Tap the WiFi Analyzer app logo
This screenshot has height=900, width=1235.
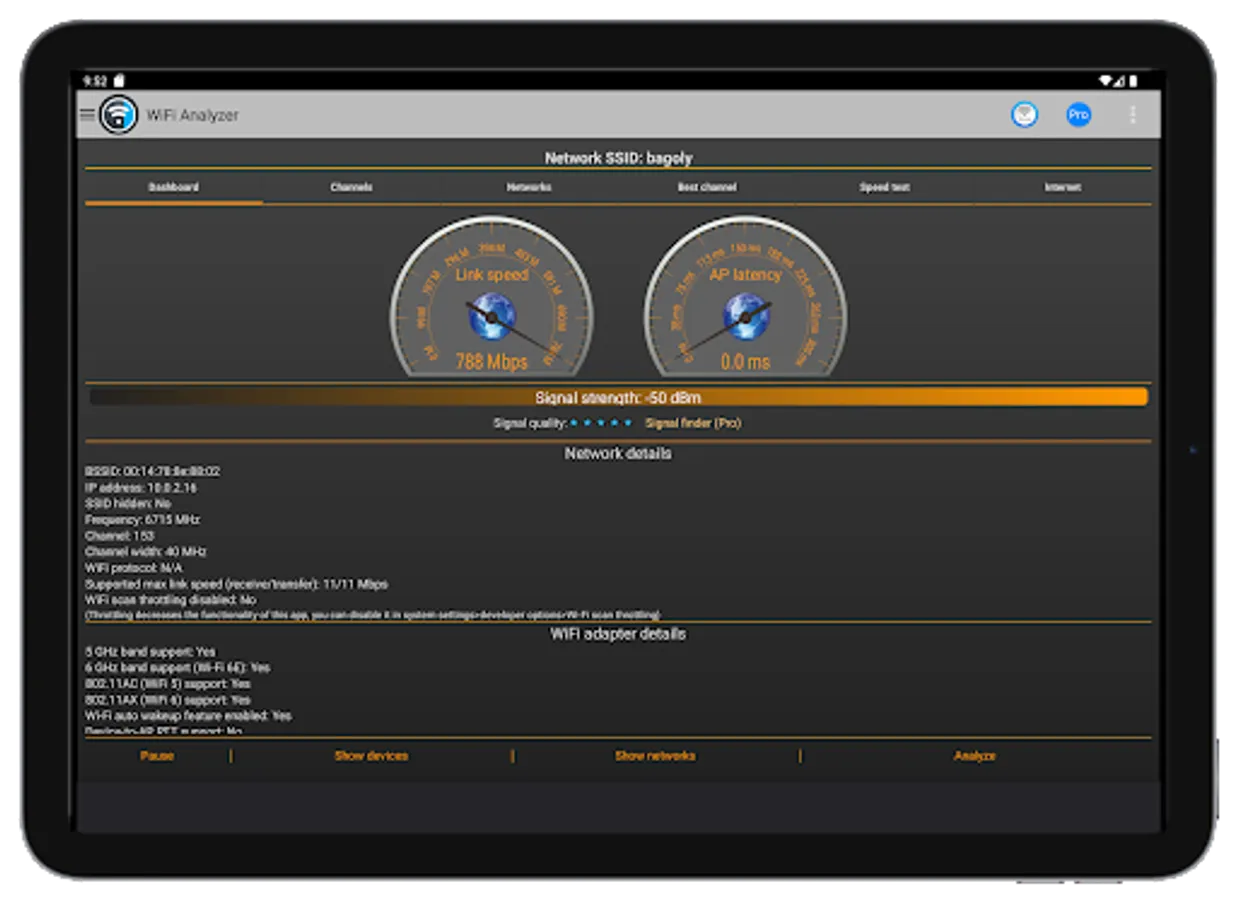coord(118,115)
